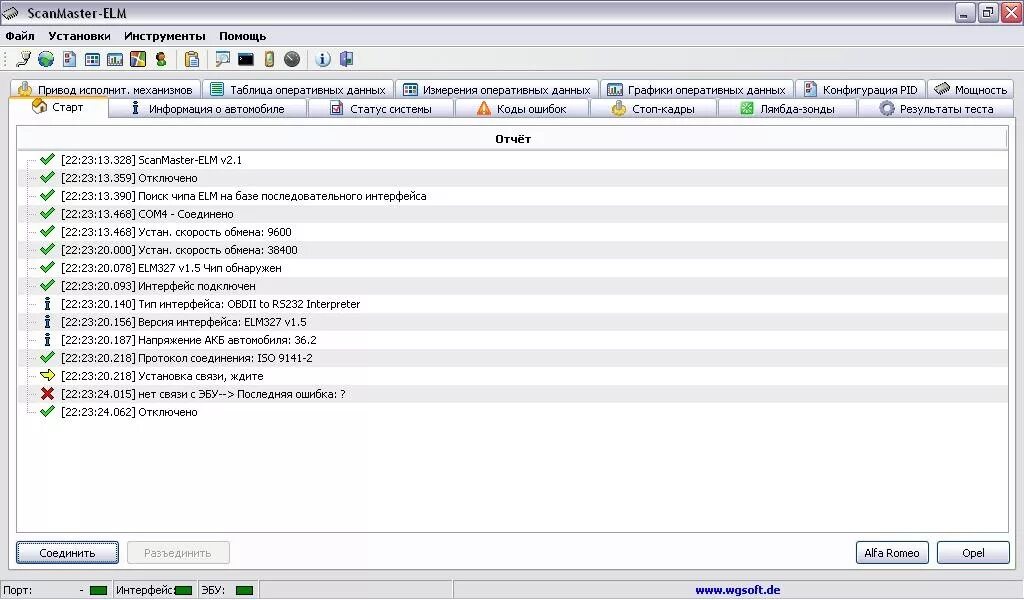
Task: Select row Версия интерфейса: ELM327 v1.5
Action: pyautogui.click(x=513, y=322)
